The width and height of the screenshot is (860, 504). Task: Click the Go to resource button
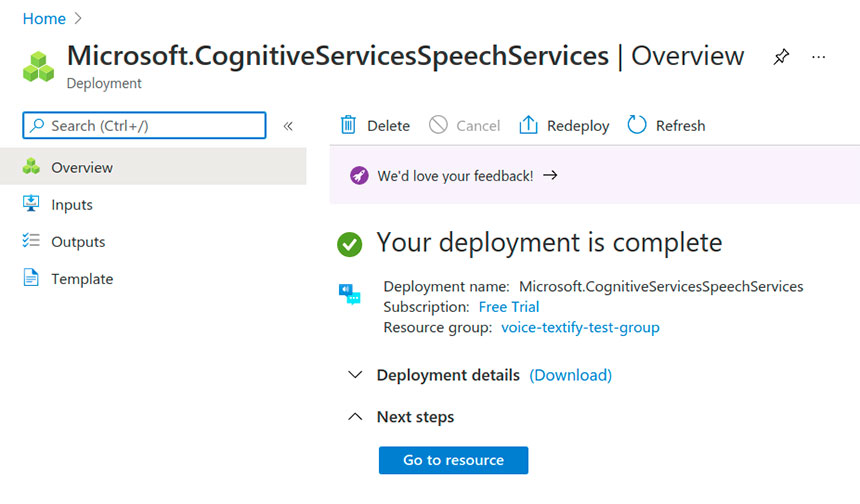[453, 460]
